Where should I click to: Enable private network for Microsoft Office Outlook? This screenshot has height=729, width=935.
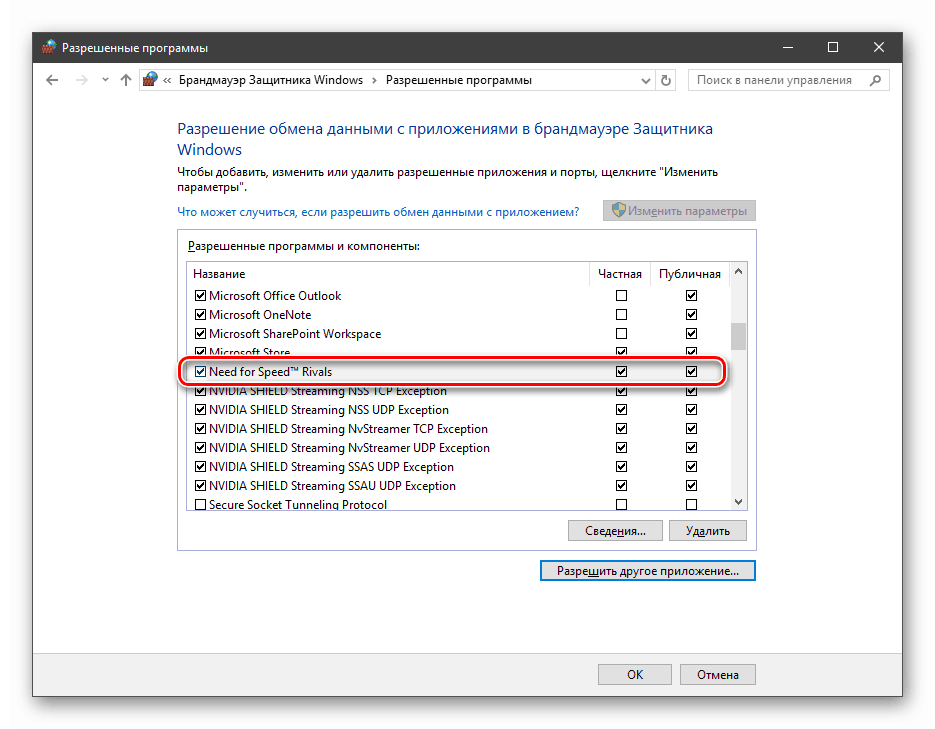(x=621, y=296)
